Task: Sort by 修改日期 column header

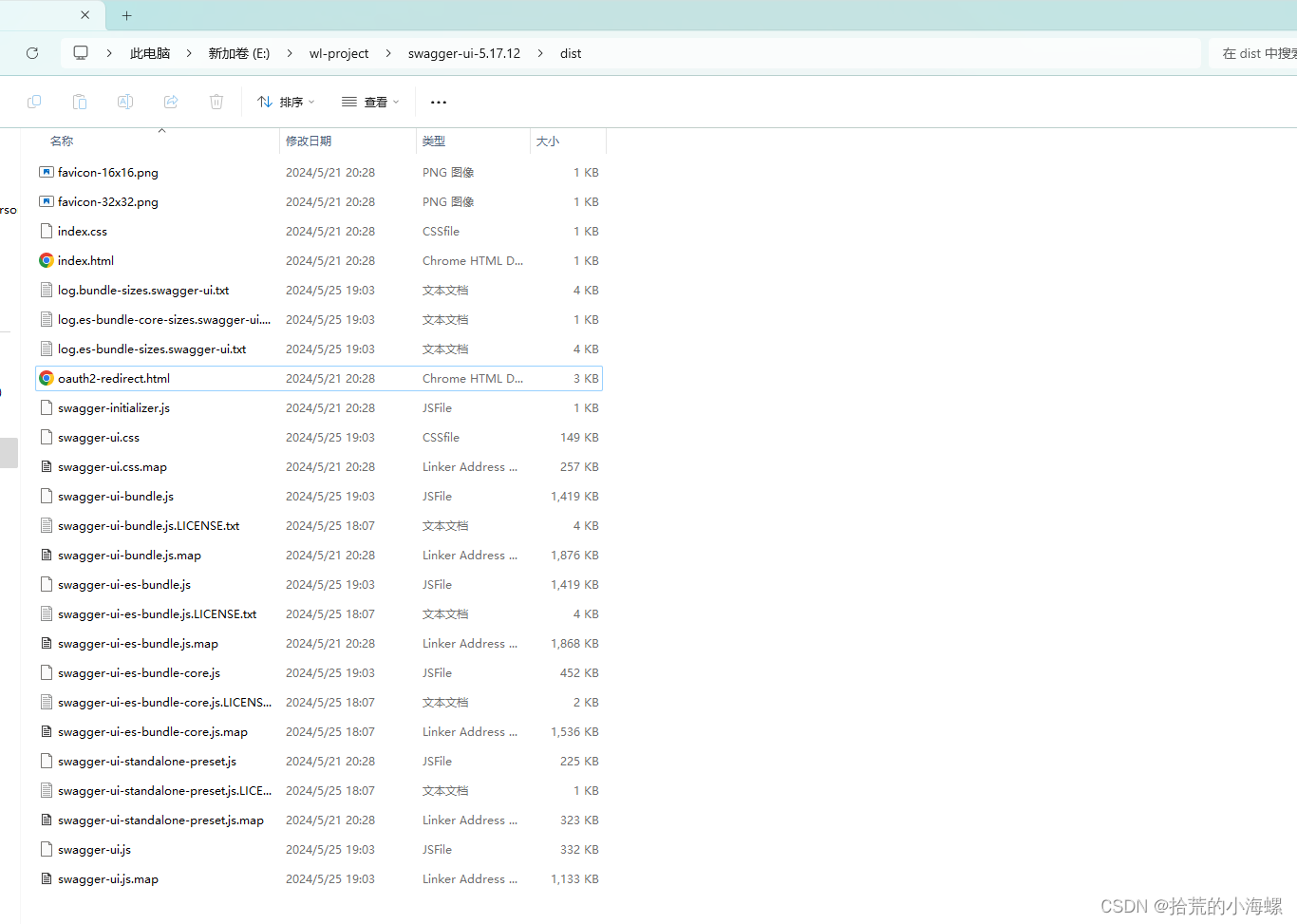Action: tap(309, 141)
